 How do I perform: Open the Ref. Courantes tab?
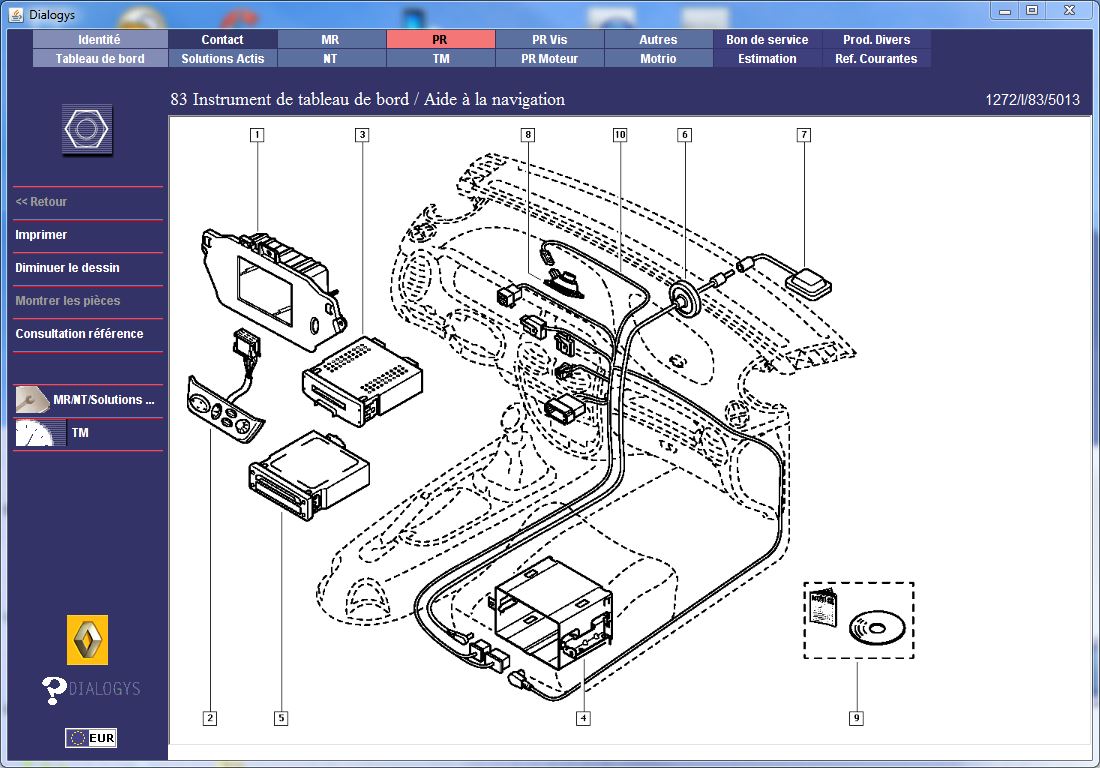pyautogui.click(x=876, y=59)
